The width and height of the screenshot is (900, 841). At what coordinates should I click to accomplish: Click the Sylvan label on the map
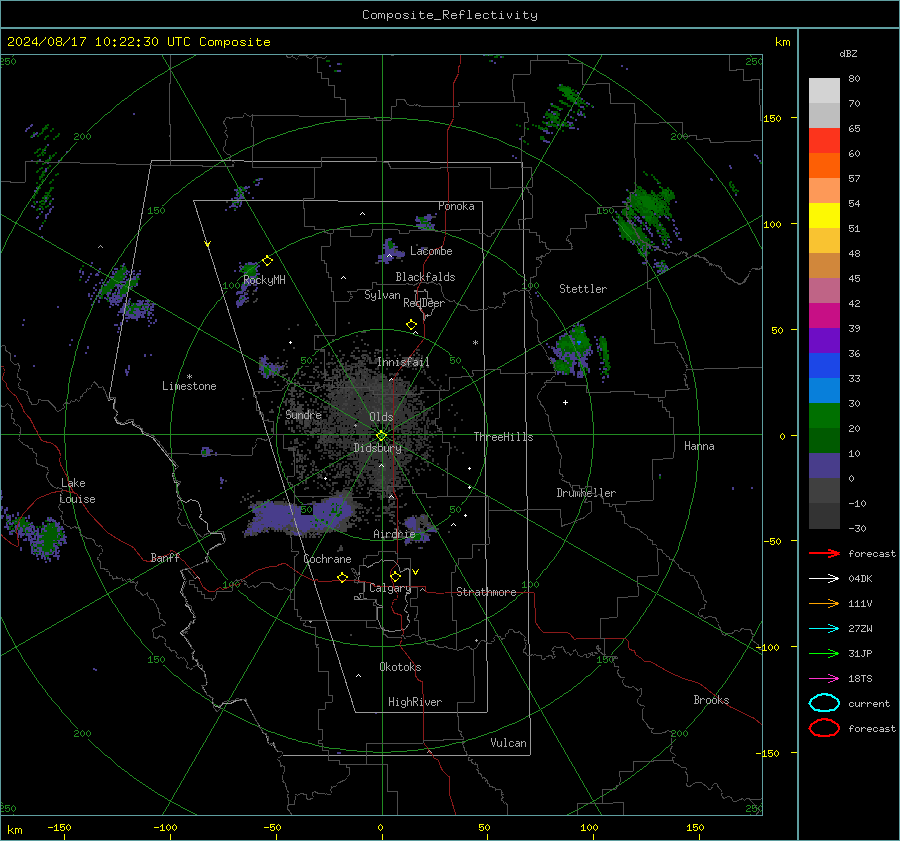click(382, 295)
